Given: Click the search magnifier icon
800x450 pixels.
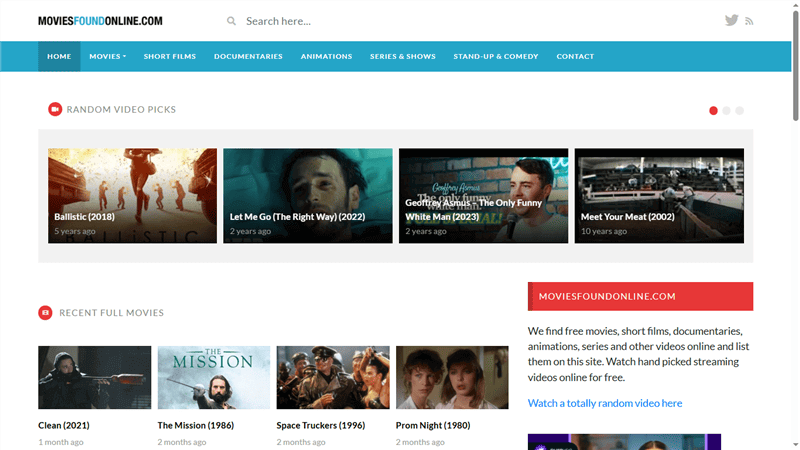Looking at the screenshot, I should coord(231,21).
